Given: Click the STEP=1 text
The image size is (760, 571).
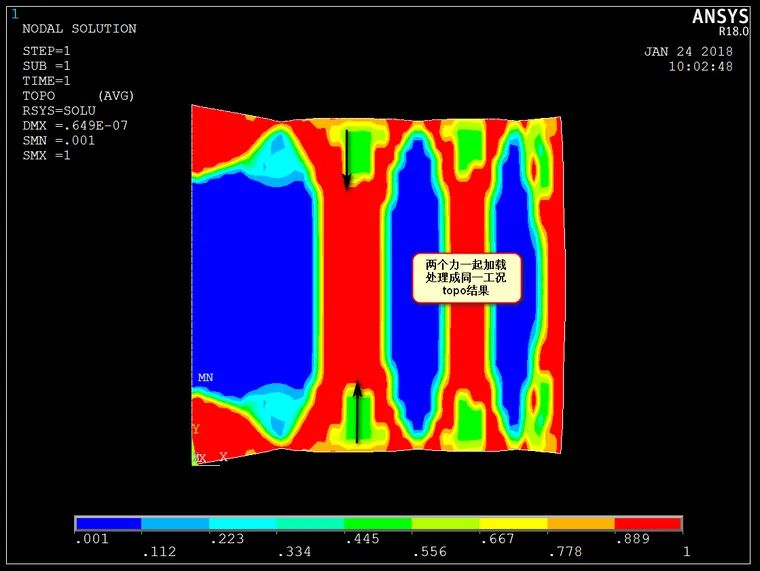Looking at the screenshot, I should pos(47,51).
